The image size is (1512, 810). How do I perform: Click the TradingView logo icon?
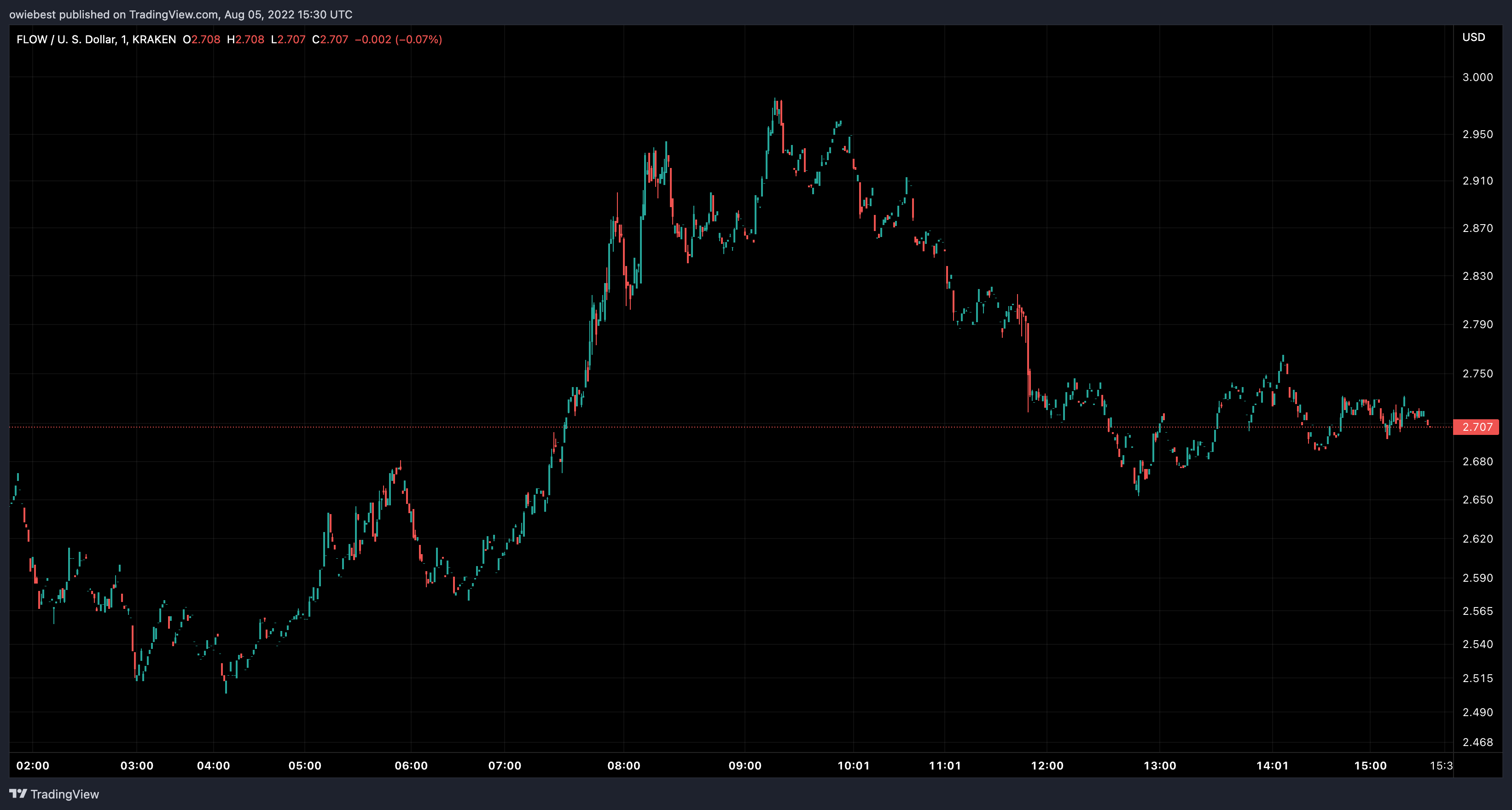tap(18, 793)
